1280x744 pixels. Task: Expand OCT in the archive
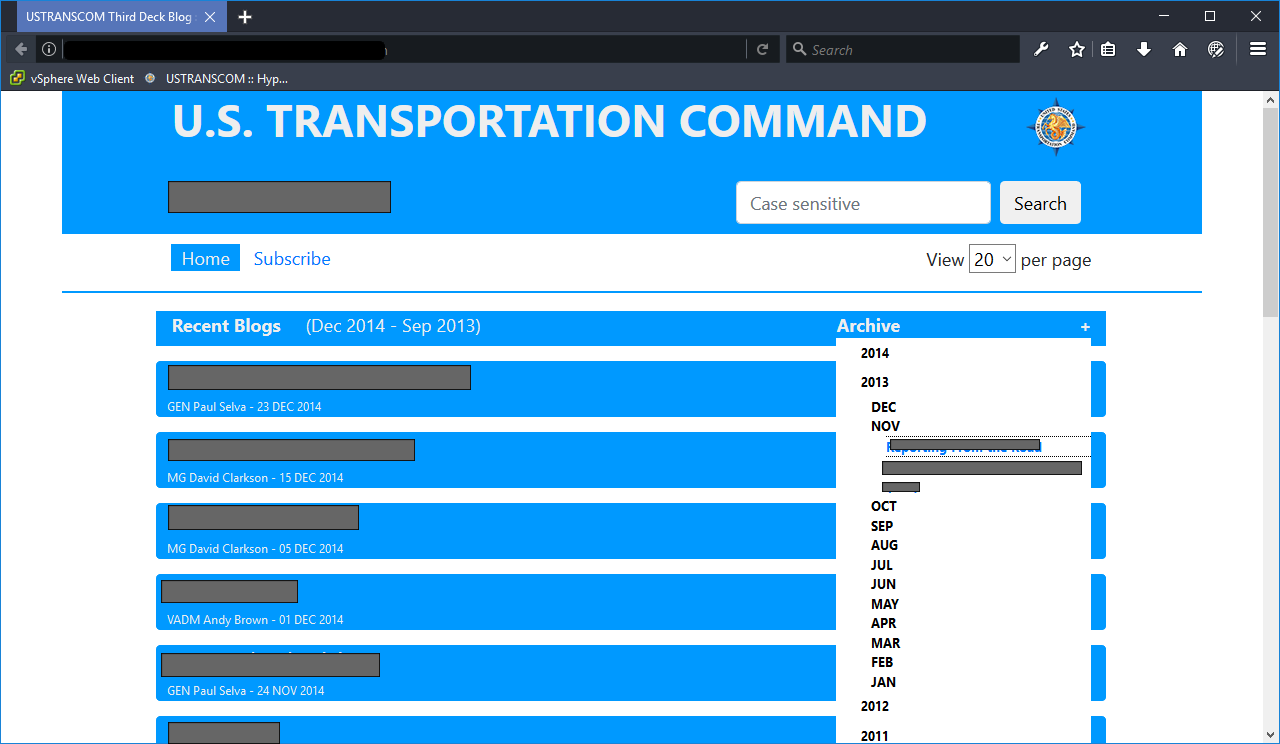coord(884,506)
